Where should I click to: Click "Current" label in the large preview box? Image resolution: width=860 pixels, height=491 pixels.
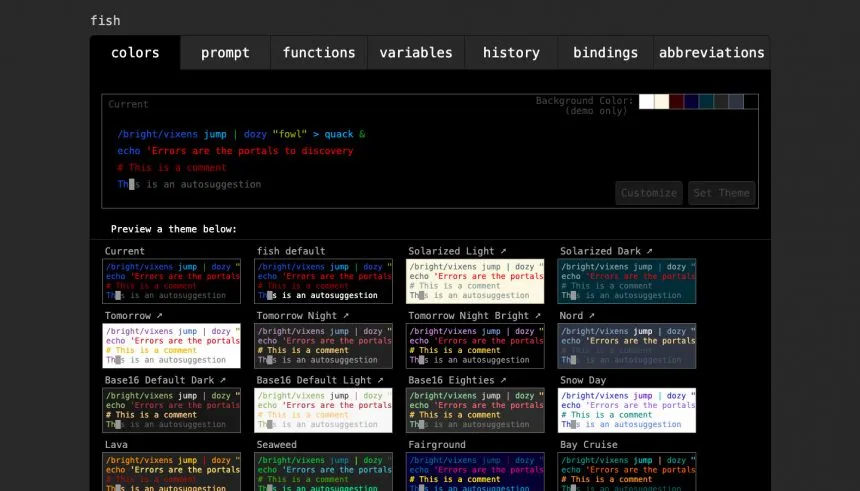coord(128,104)
